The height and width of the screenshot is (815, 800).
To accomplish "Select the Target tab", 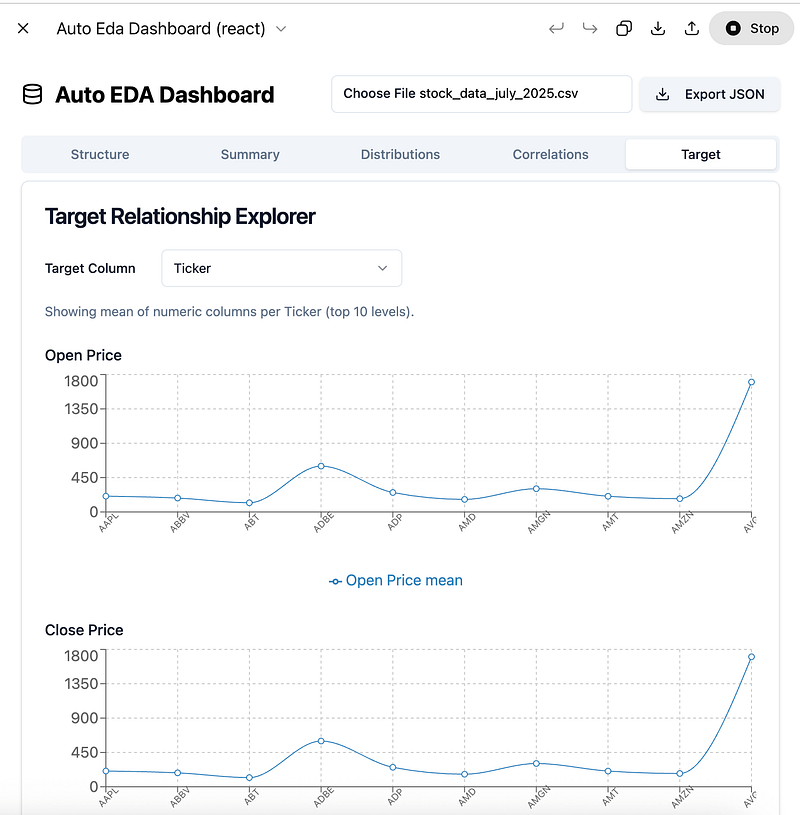I will click(x=701, y=154).
